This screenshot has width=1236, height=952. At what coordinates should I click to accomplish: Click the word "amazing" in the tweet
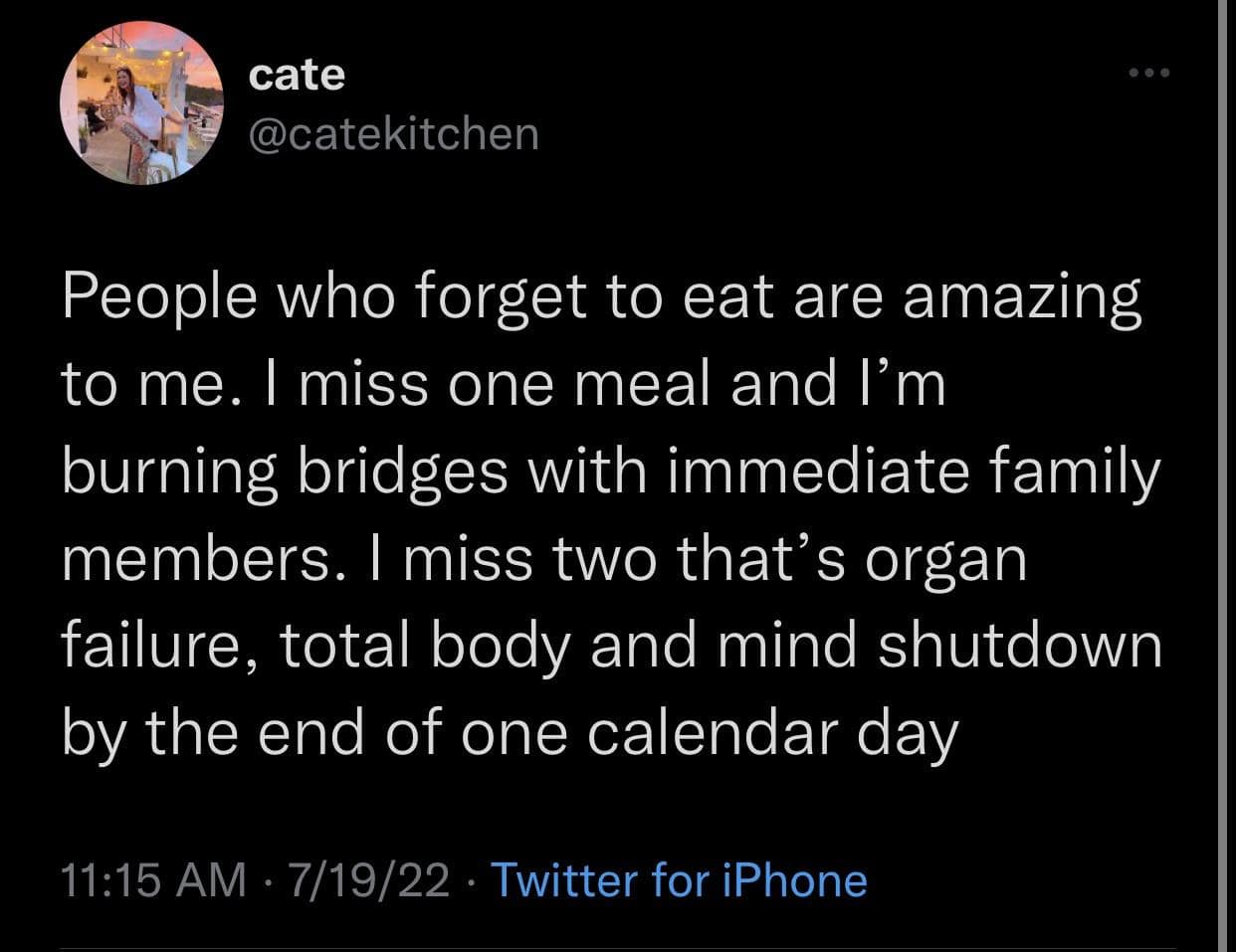click(1021, 298)
